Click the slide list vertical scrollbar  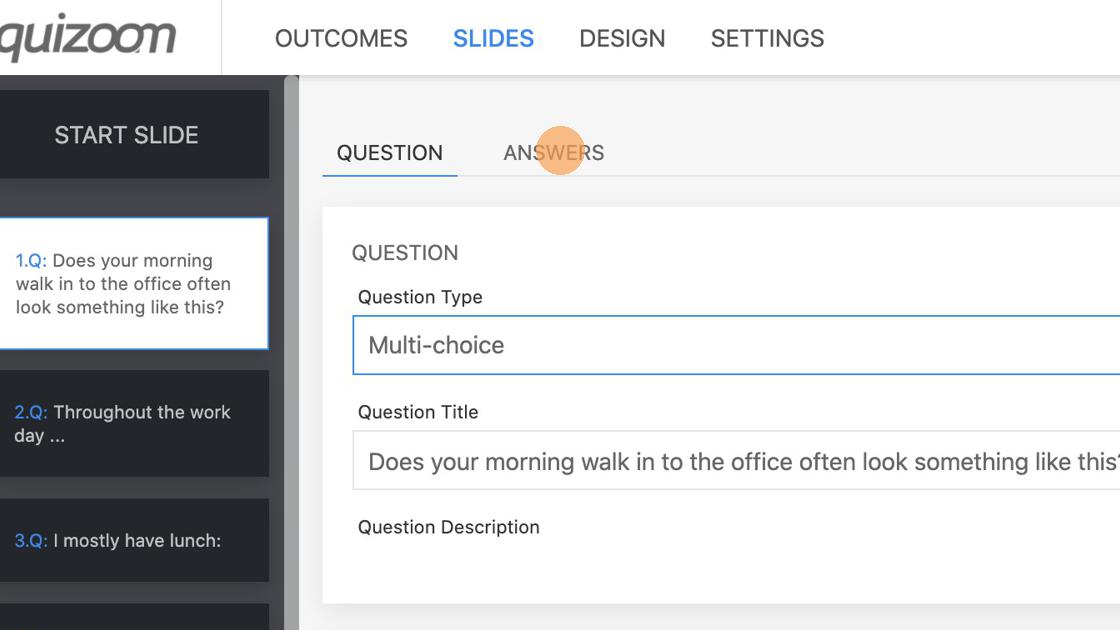point(291,350)
